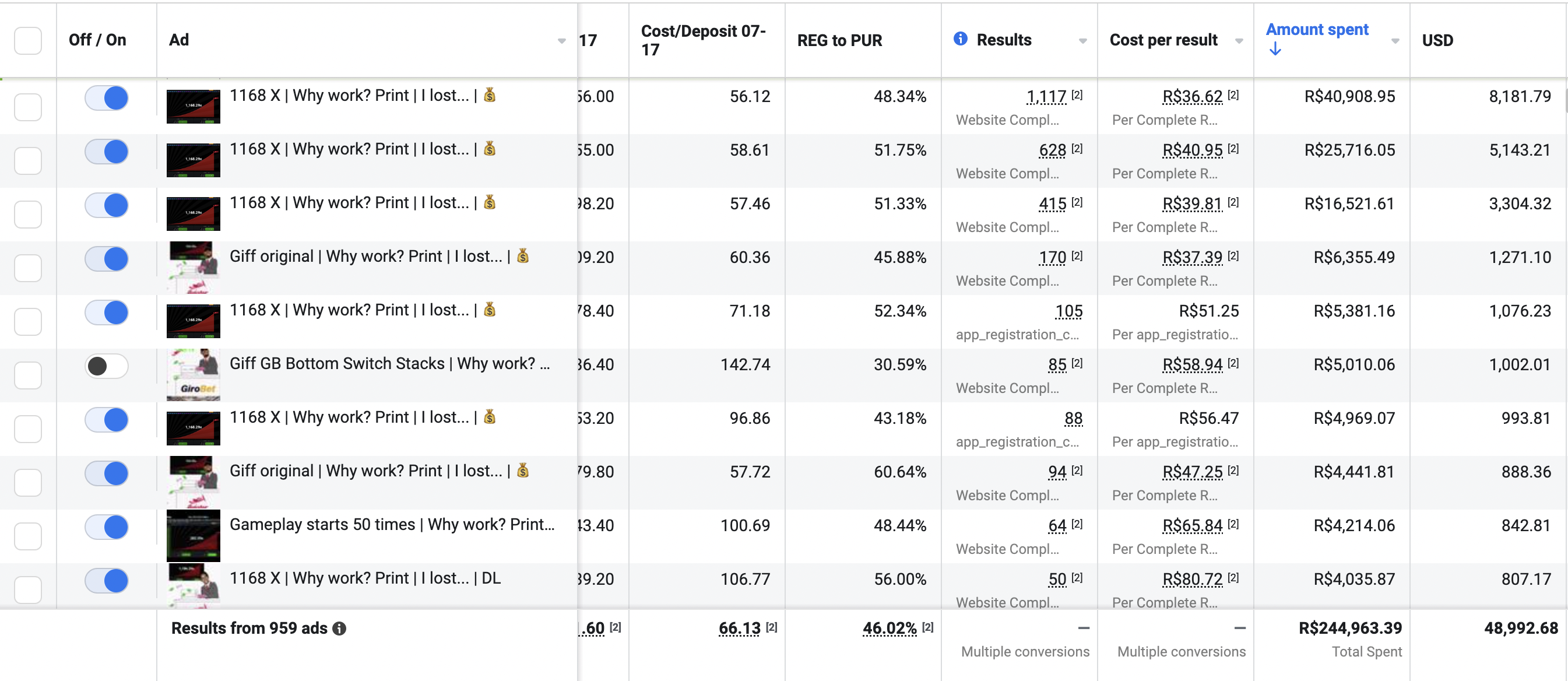Image resolution: width=1568 pixels, height=681 pixels.
Task: Click footnote [2] next to 46.02% total
Action: pos(927,627)
